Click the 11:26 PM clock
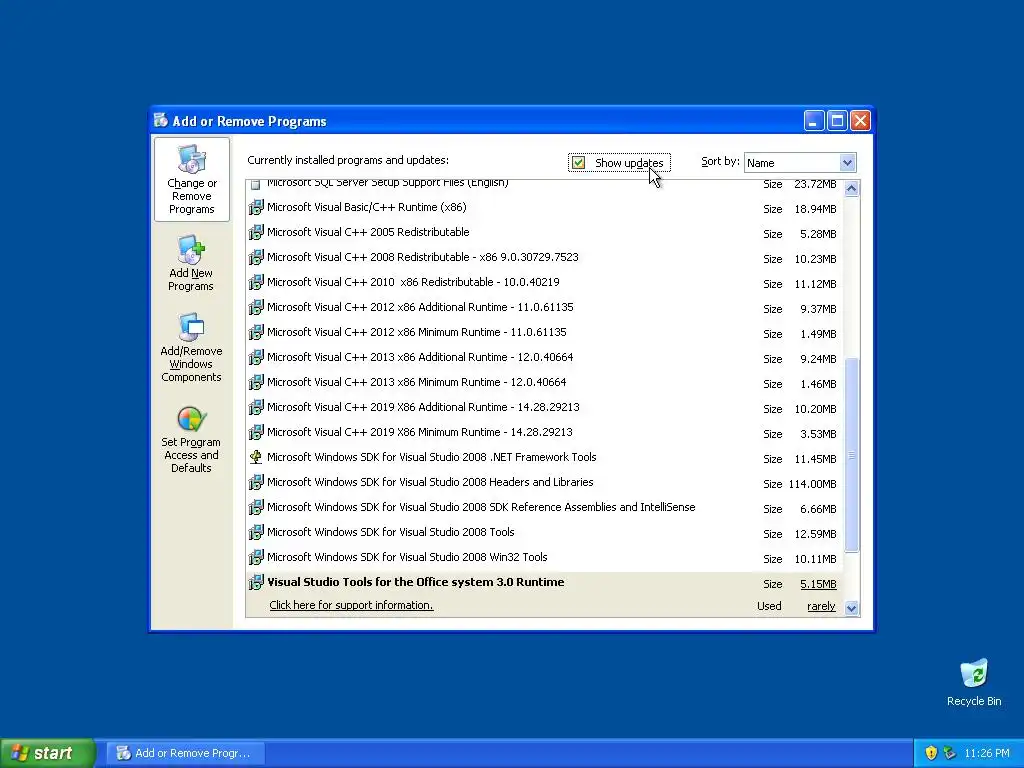This screenshot has width=1024, height=768. point(987,753)
